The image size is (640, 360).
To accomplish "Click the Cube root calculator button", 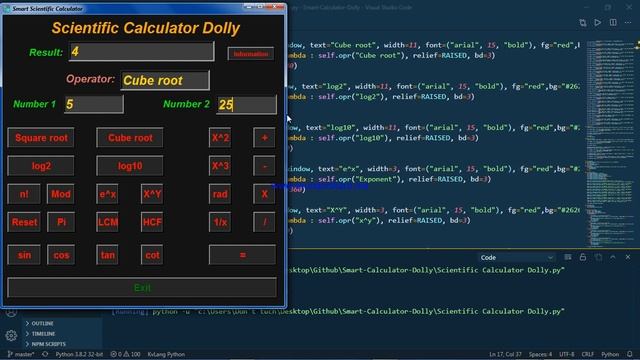I will pos(130,138).
